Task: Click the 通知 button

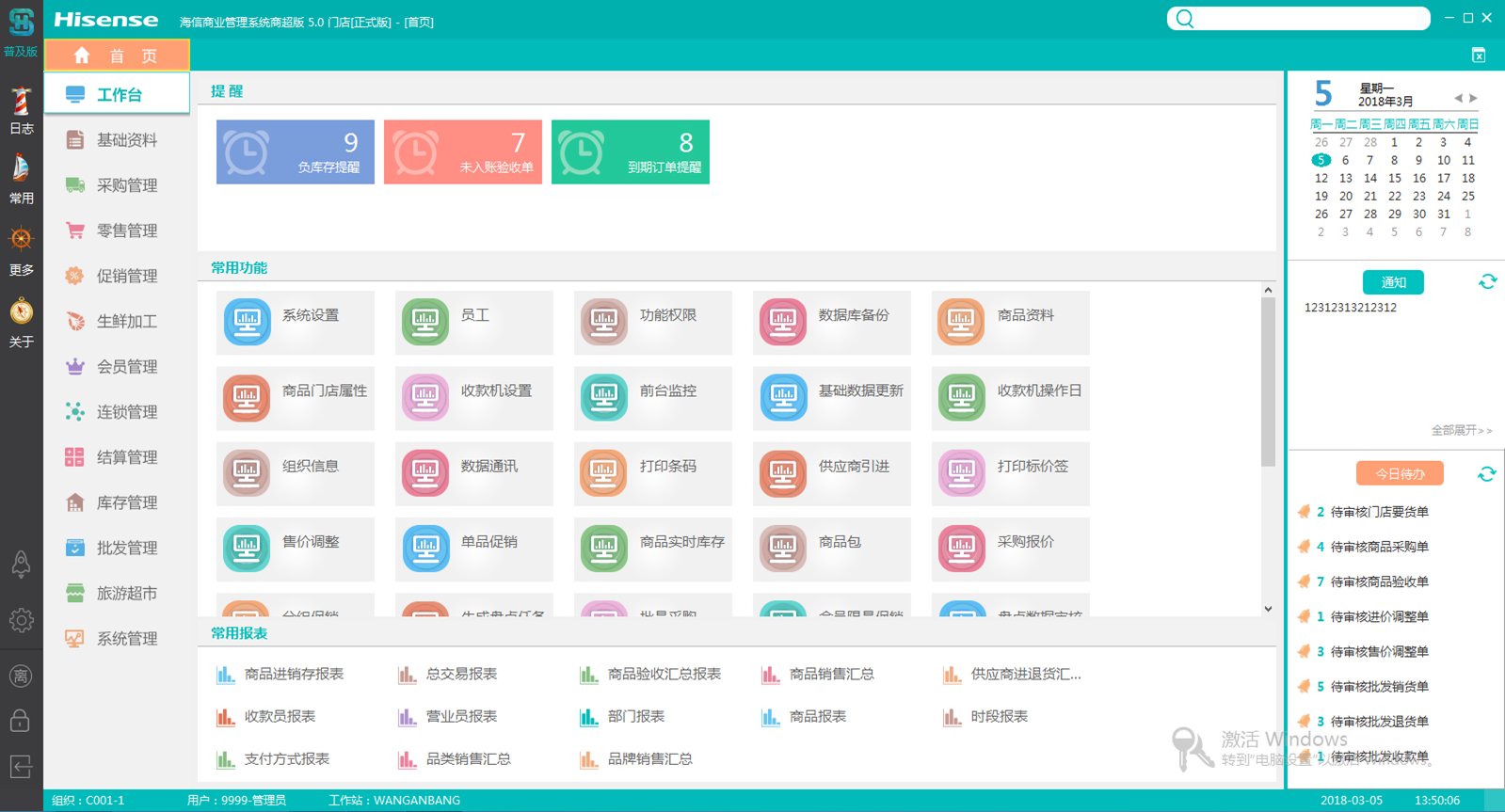Action: pos(1393,282)
